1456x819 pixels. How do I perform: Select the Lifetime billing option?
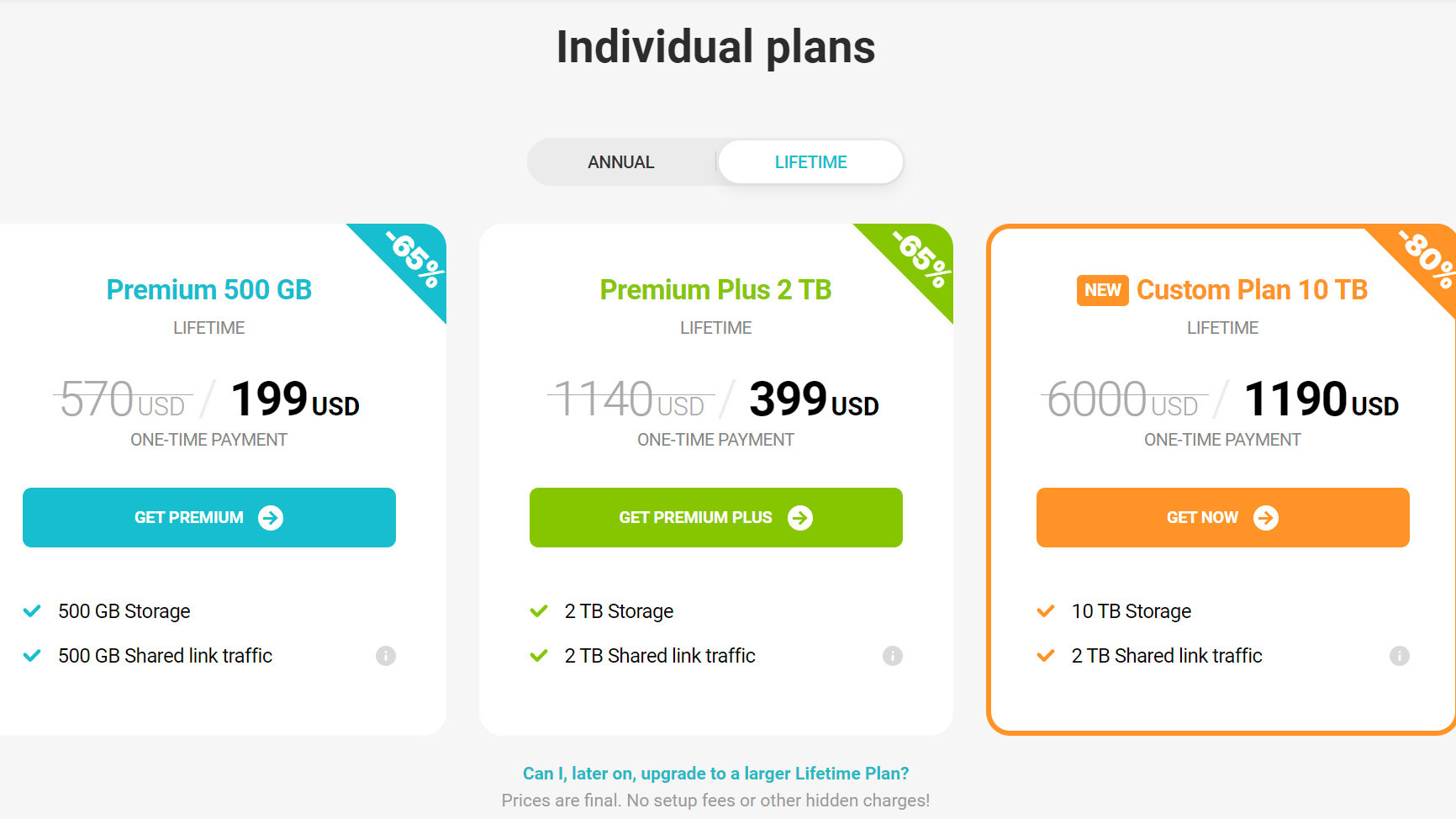(810, 162)
